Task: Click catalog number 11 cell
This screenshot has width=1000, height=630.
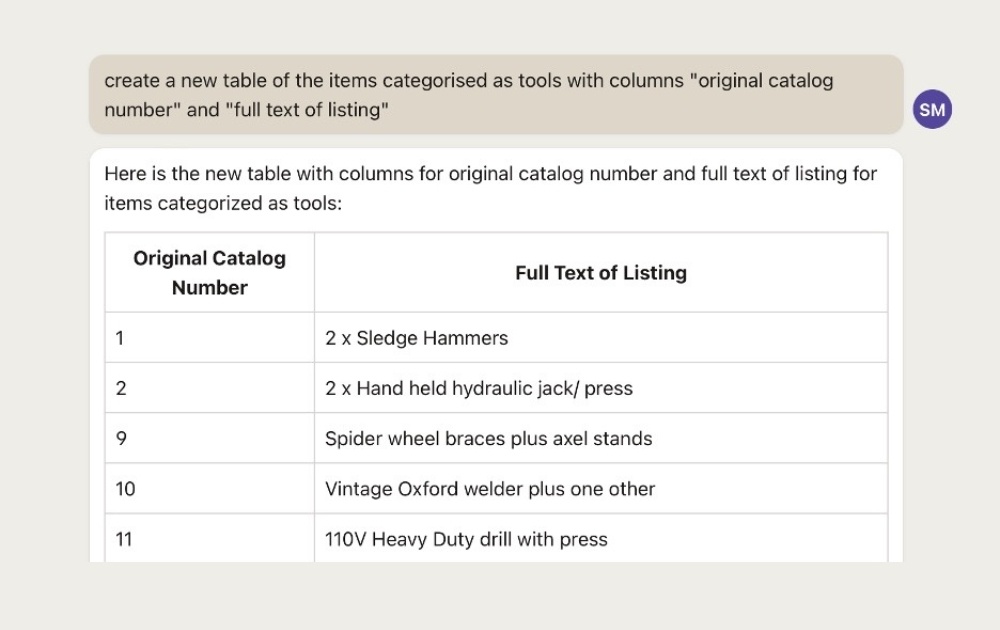Action: (210, 539)
